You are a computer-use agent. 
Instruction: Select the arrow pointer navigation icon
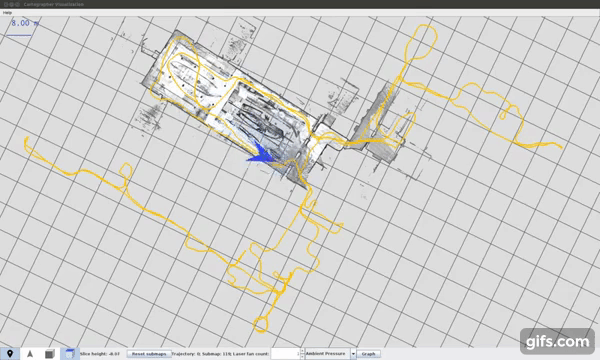pyautogui.click(x=30, y=354)
